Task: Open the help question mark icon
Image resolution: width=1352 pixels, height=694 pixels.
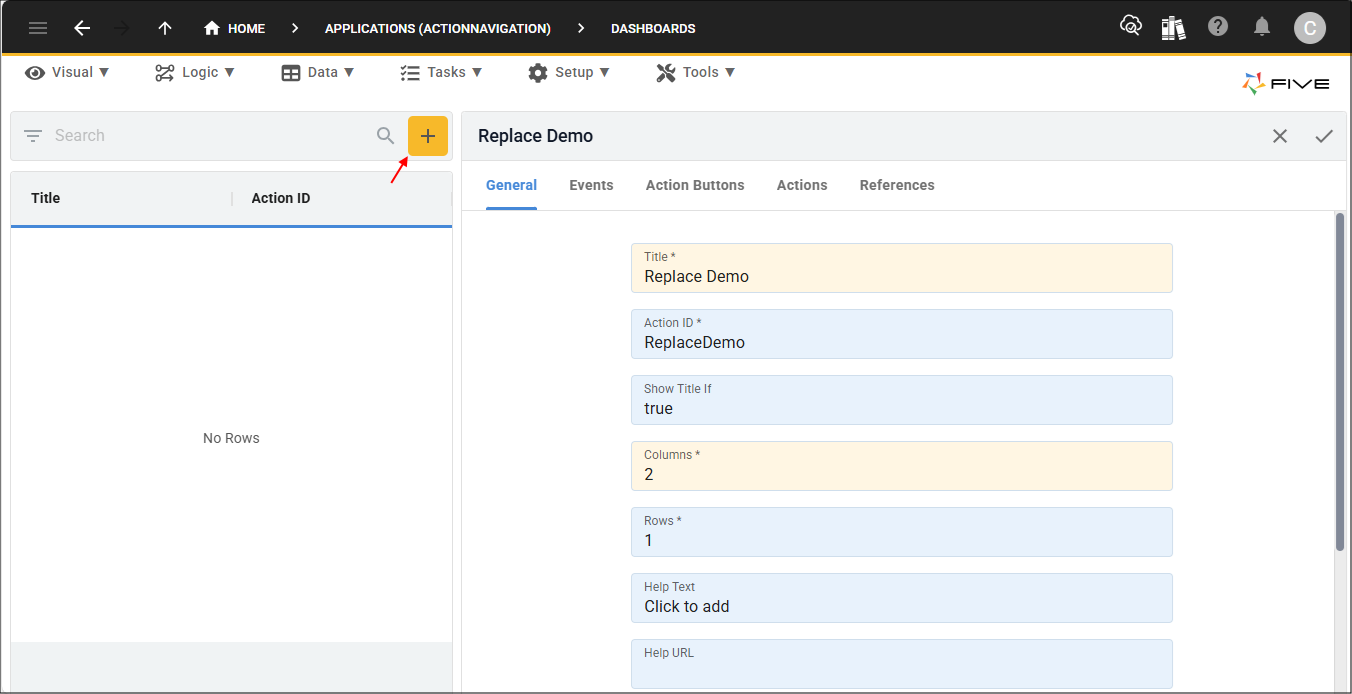Action: coord(1218,28)
